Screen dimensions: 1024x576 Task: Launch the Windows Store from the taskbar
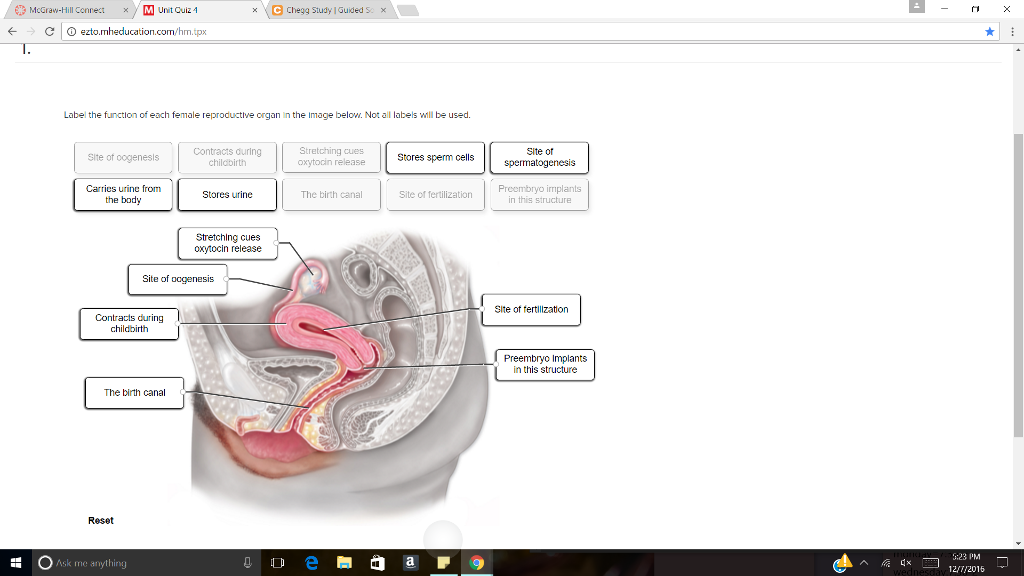(377, 562)
